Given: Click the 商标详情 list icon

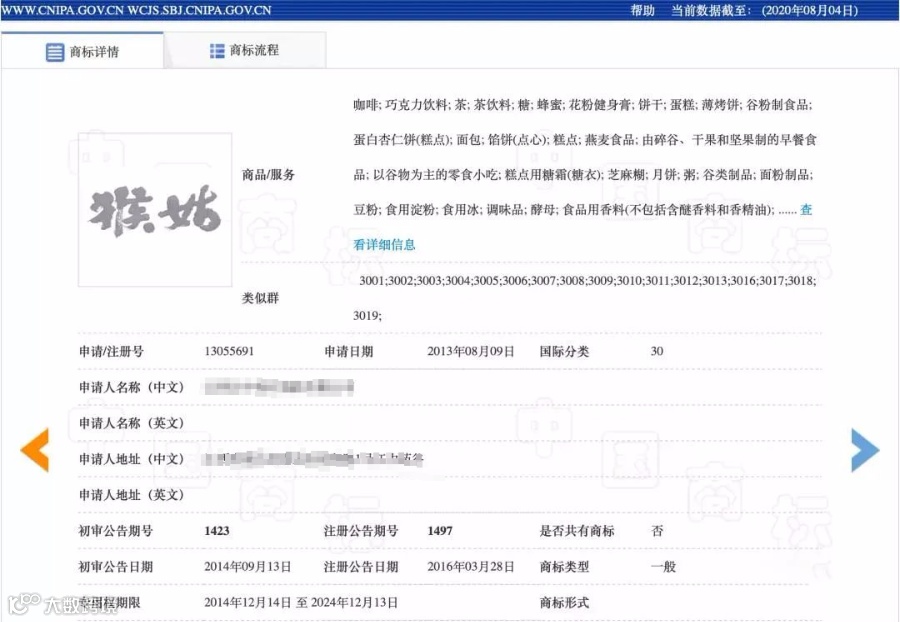Looking at the screenshot, I should click(x=55, y=52).
